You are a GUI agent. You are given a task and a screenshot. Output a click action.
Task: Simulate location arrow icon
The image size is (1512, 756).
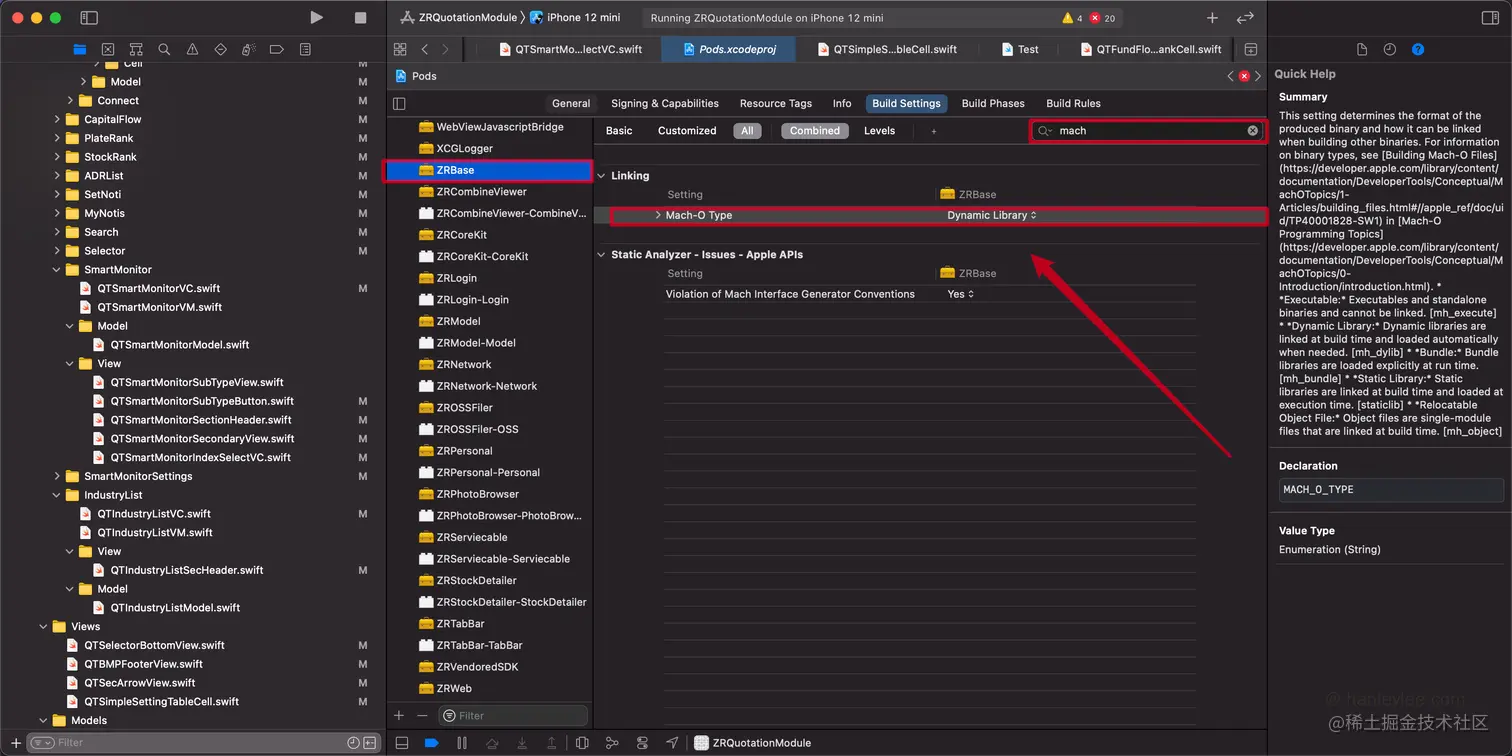click(672, 743)
